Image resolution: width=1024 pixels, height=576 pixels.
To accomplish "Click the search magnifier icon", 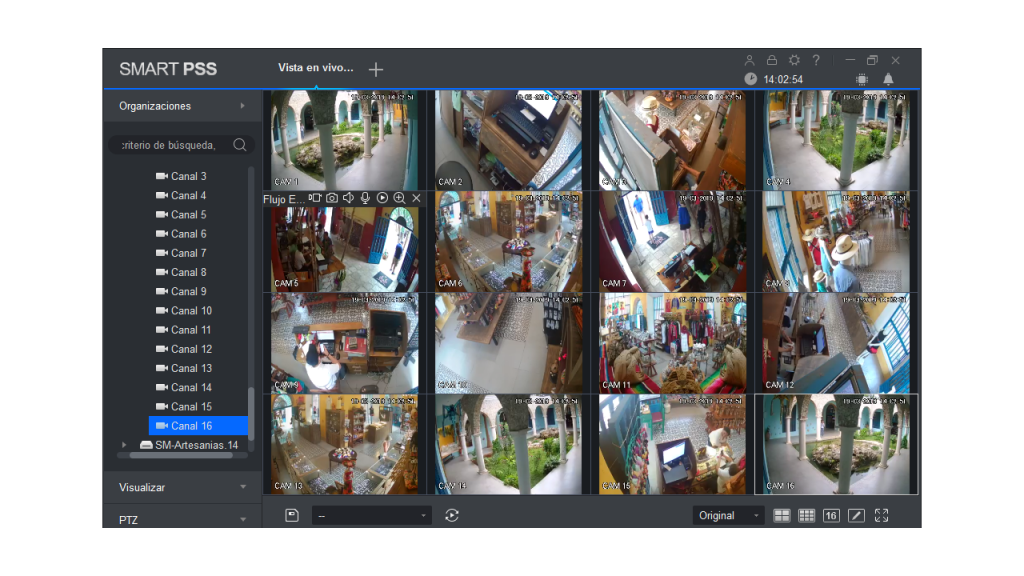I will point(240,145).
